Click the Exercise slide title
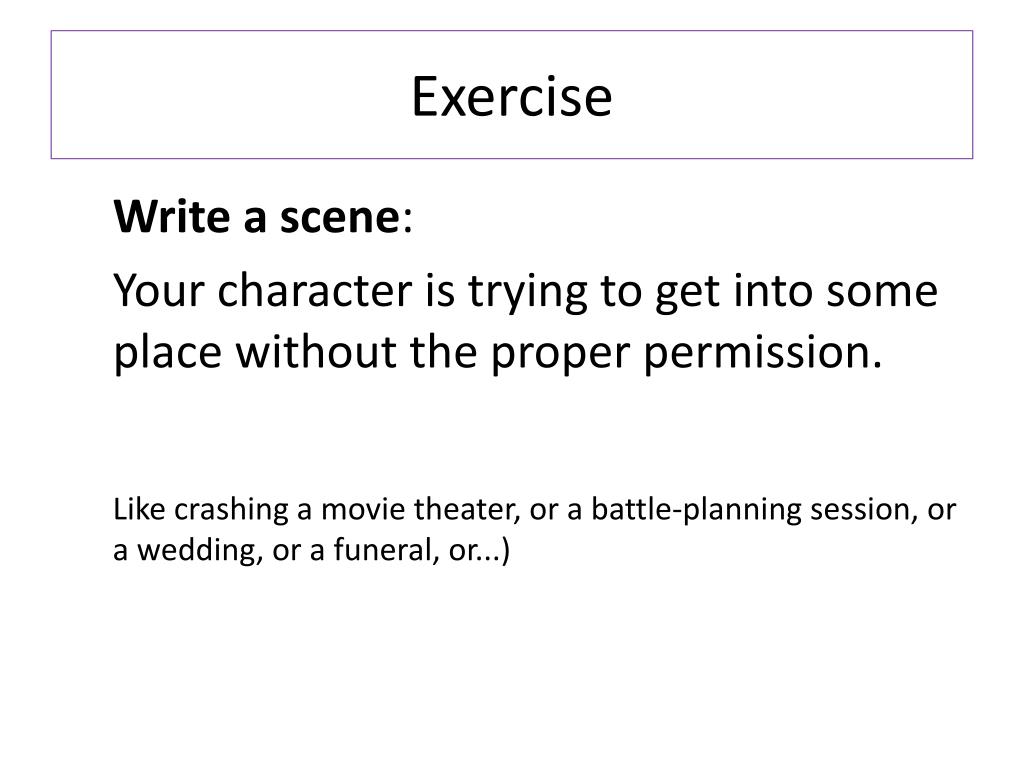 coord(511,97)
